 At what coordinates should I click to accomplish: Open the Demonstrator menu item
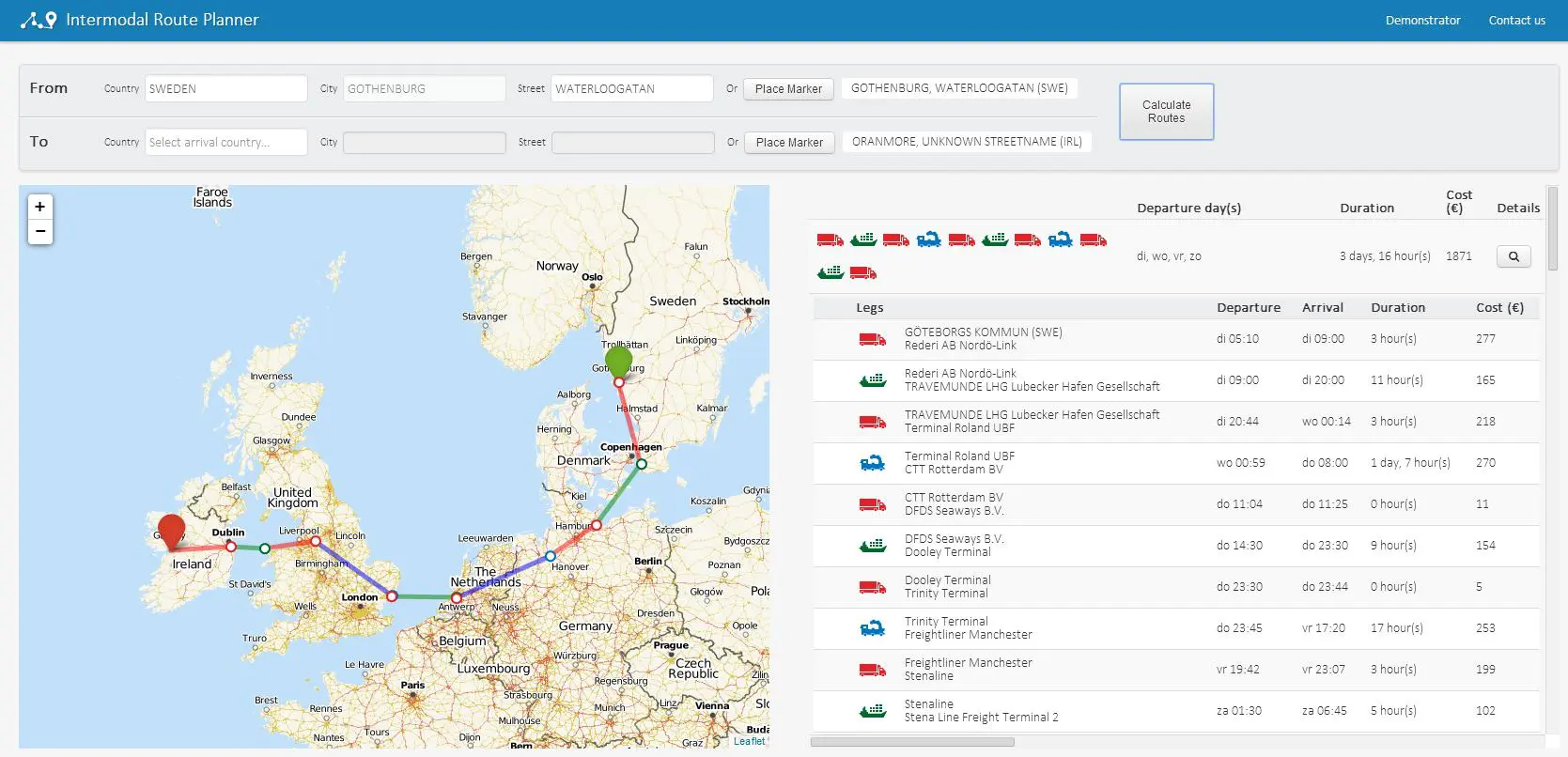tap(1422, 20)
